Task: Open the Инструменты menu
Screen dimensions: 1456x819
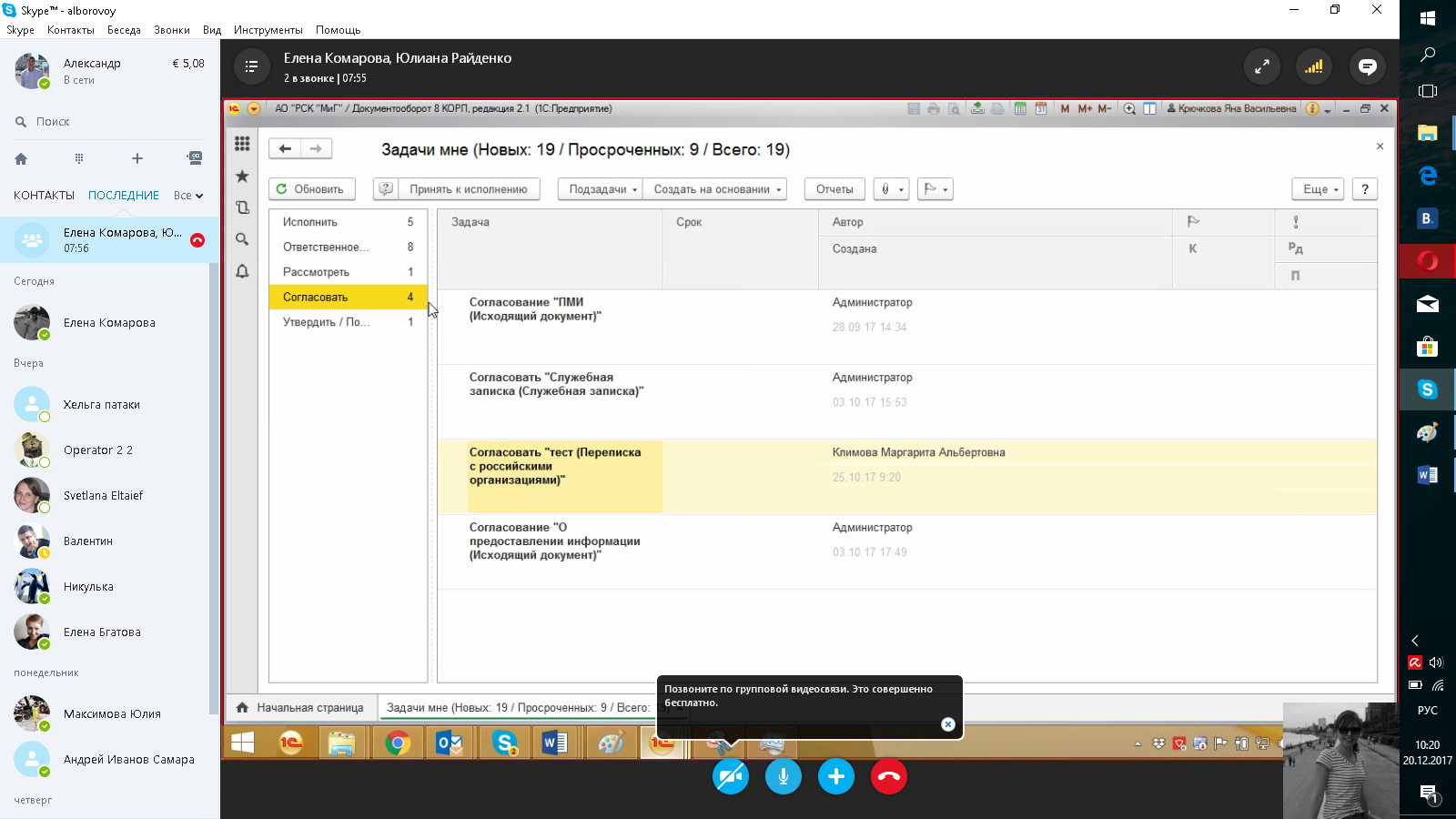Action: click(x=268, y=30)
